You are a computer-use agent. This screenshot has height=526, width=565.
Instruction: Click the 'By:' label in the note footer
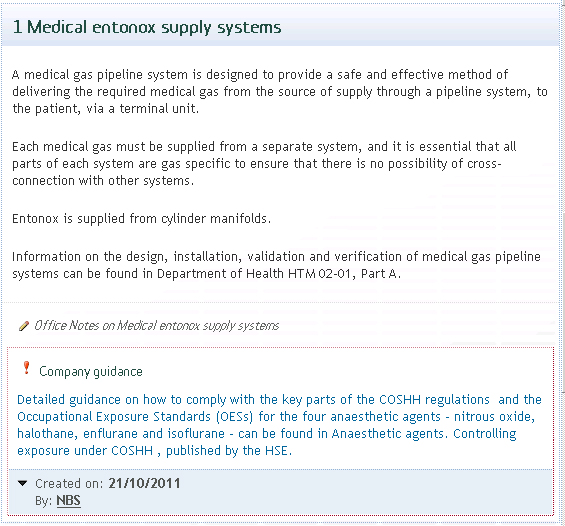click(x=44, y=501)
